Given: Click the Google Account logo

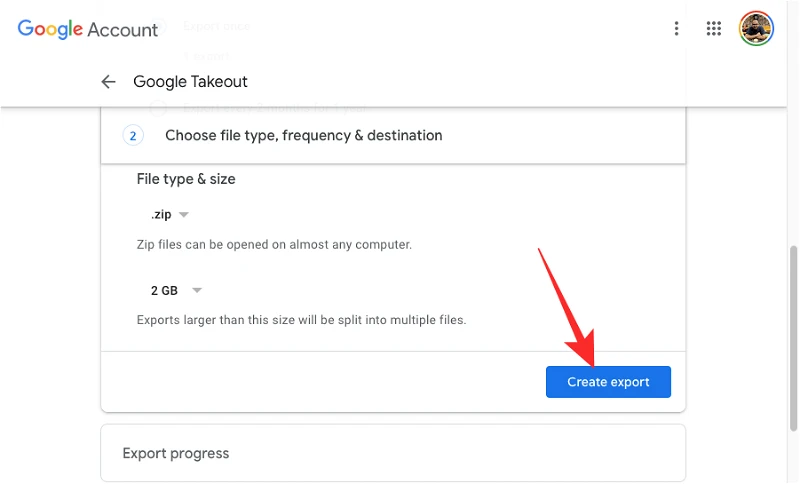Looking at the screenshot, I should [88, 29].
